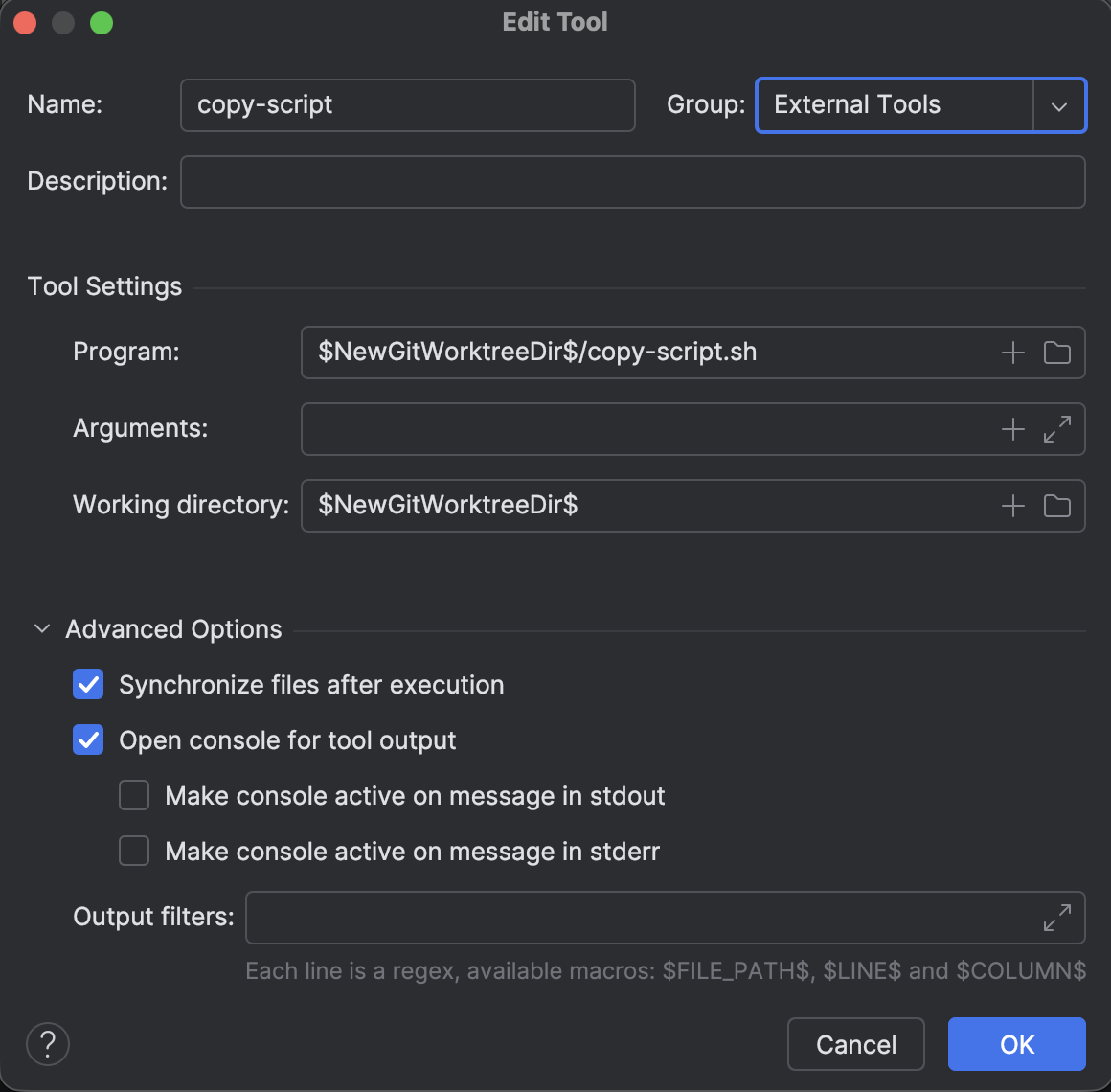Uncheck Open console for tool output
Image resolution: width=1111 pixels, height=1092 pixels.
coord(87,739)
